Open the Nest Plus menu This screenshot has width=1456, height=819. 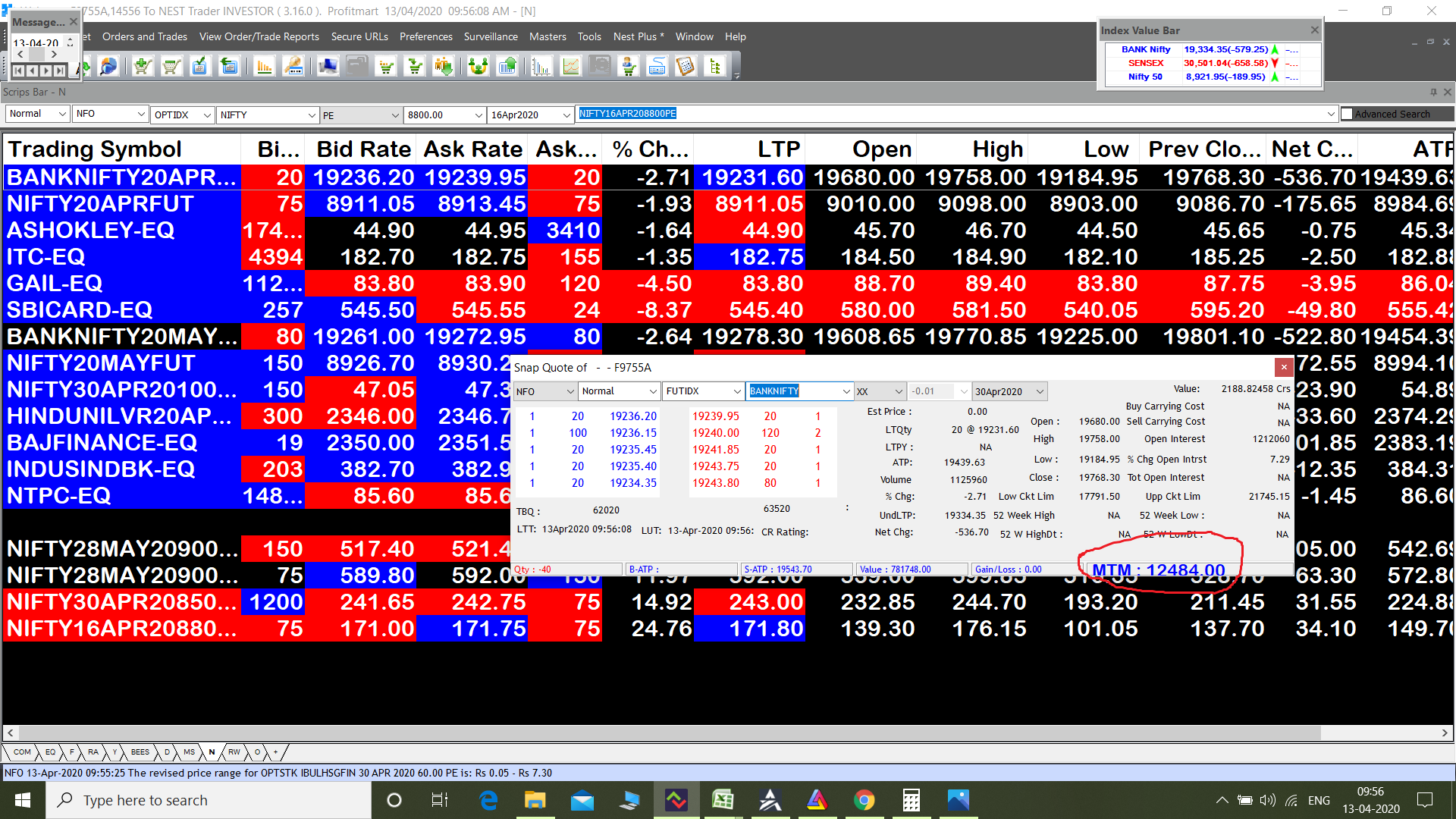(x=639, y=36)
